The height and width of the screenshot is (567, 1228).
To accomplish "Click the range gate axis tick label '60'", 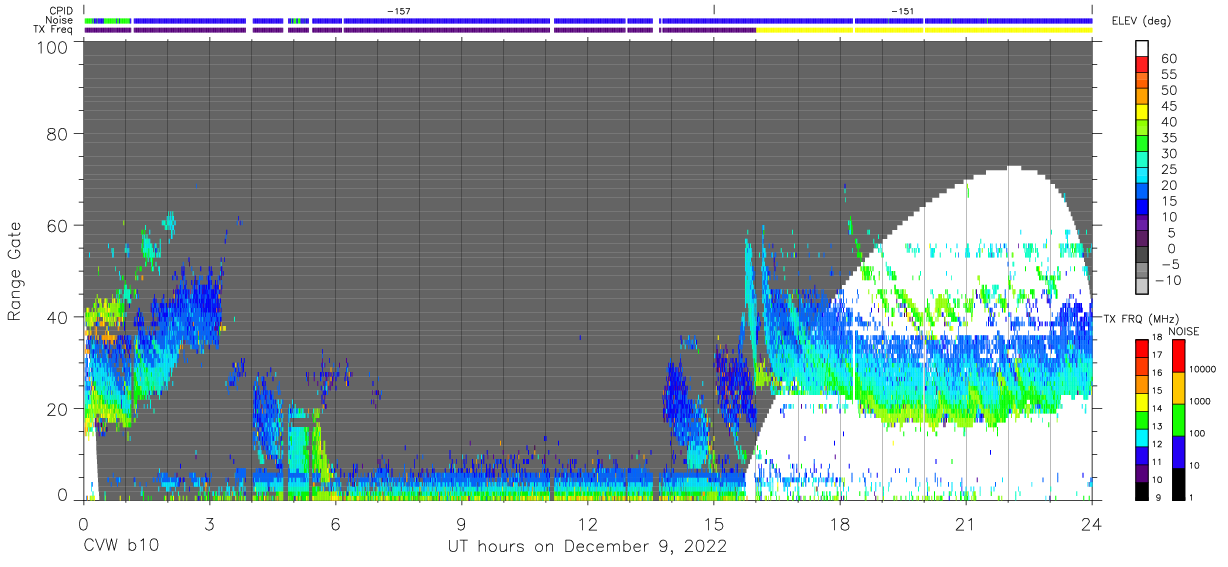I will [57, 225].
